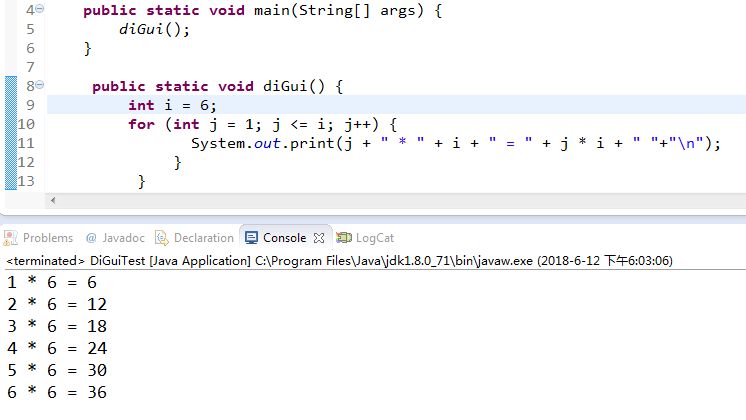
Task: Click the Console monitor icon
Action: click(x=251, y=238)
